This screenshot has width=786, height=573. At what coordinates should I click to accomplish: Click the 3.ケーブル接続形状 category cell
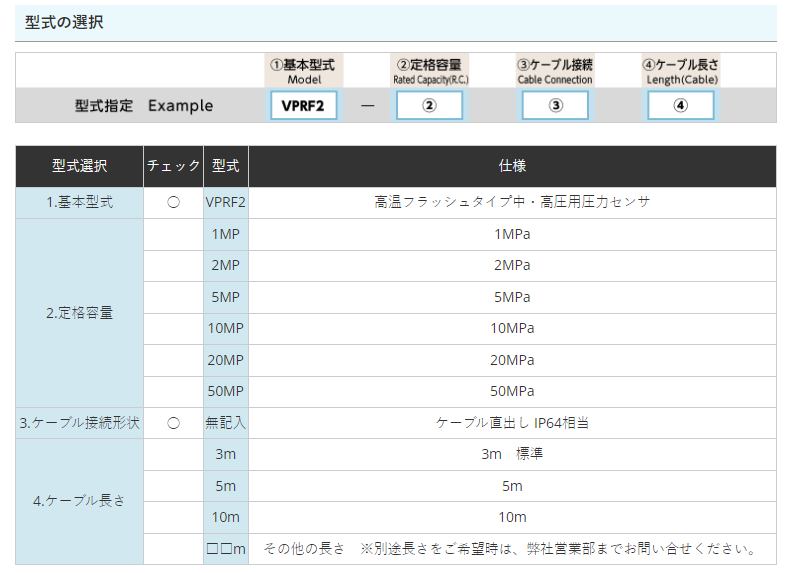point(79,423)
